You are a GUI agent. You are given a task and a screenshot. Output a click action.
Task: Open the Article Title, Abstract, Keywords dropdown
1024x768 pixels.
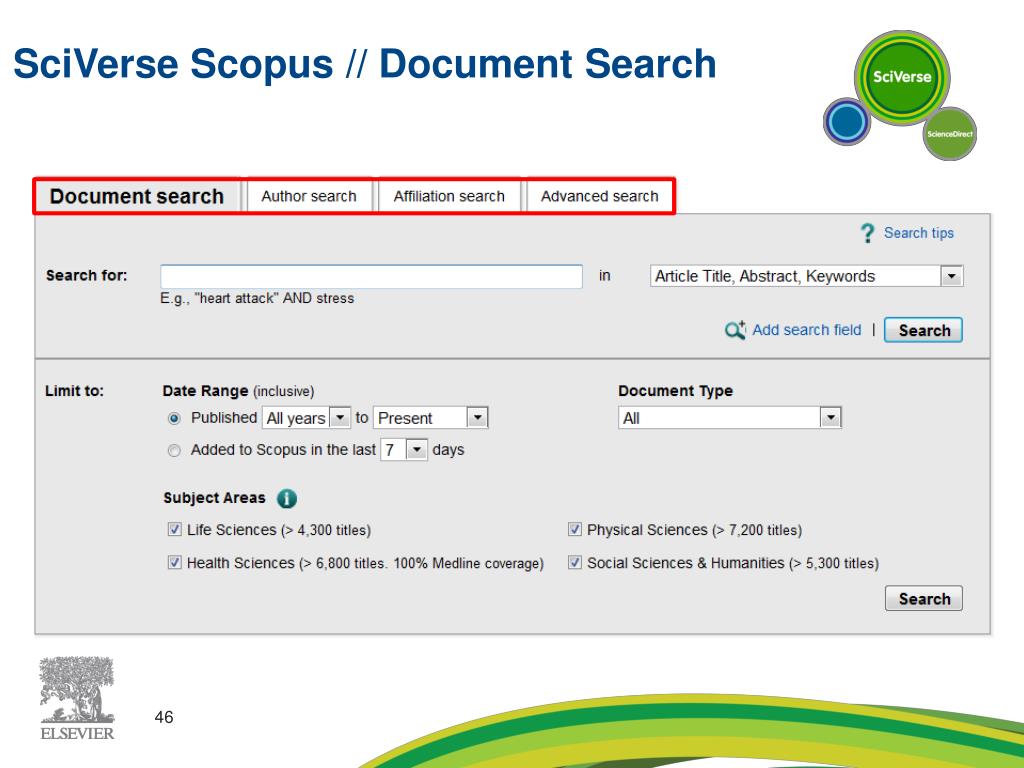tap(807, 276)
